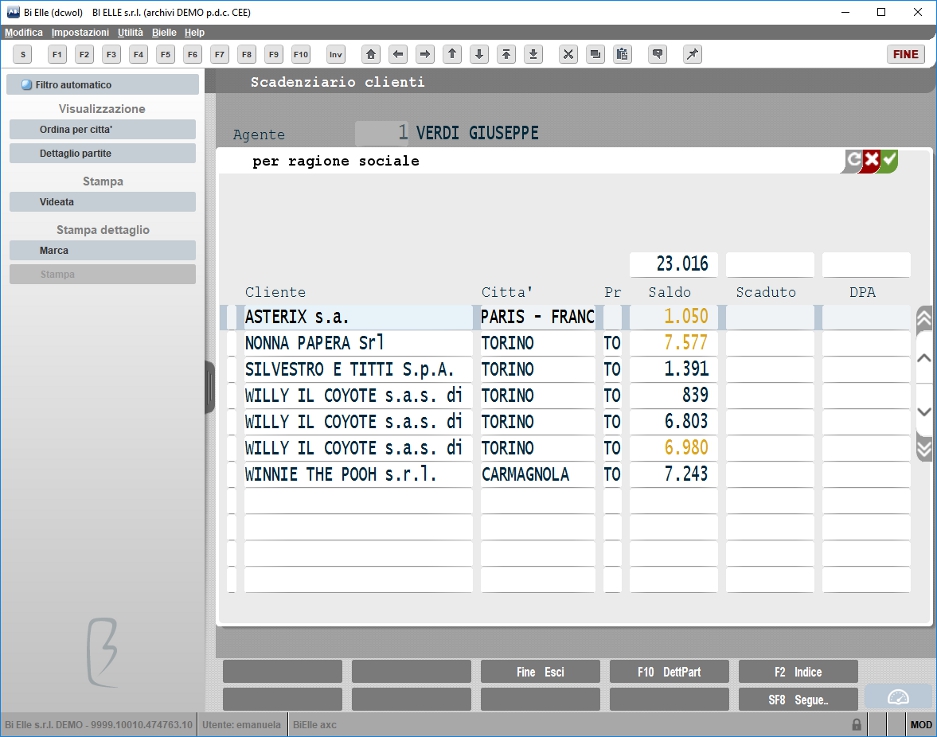The image size is (937, 737).
Task: Click the left arrow toolbar icon
Action: point(397,54)
